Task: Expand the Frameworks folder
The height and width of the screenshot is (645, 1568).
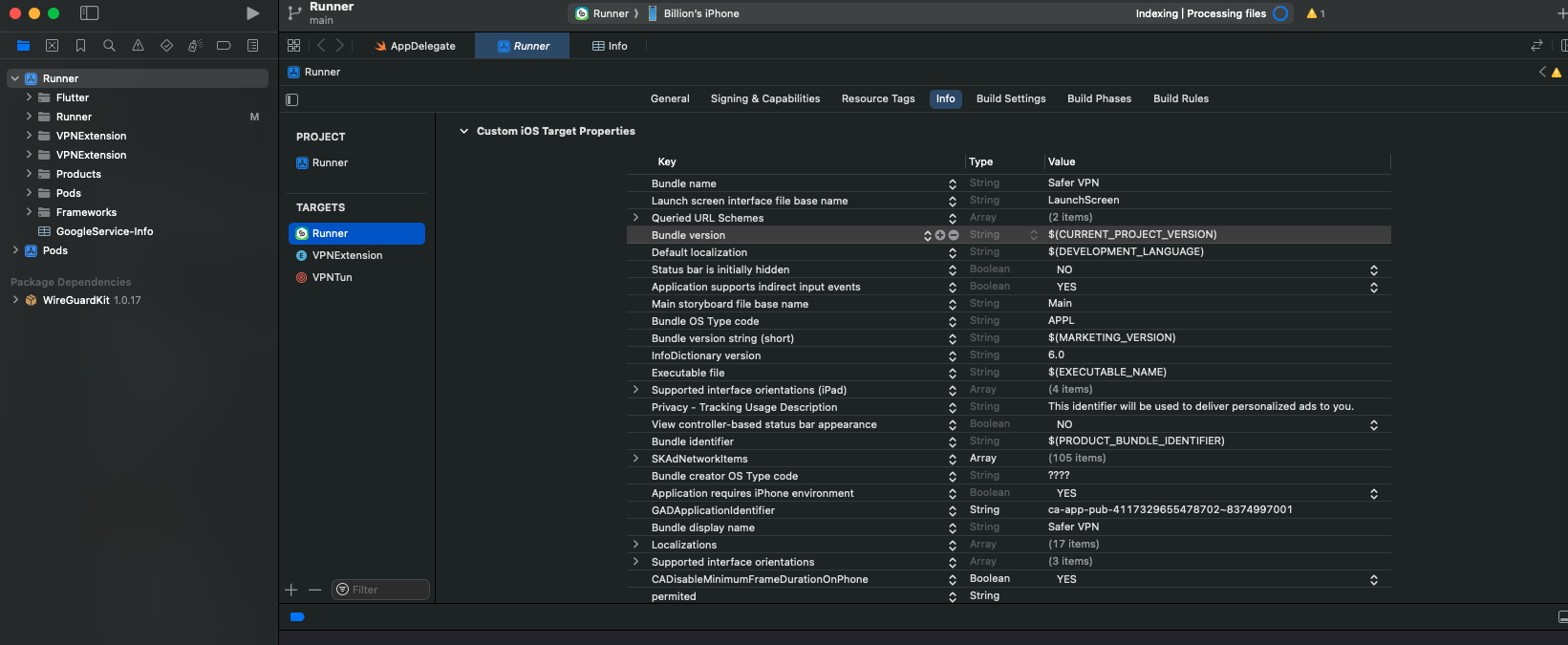Action: coord(29,212)
